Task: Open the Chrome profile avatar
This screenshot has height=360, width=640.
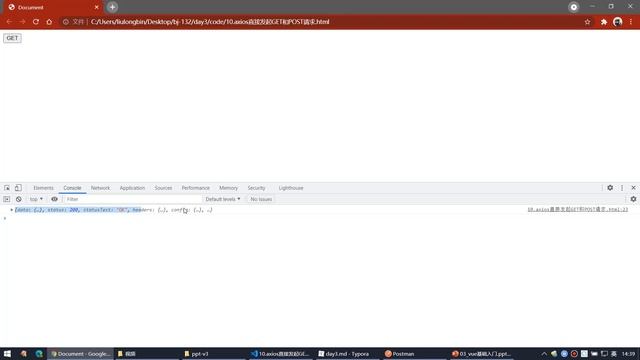Action: coord(618,22)
